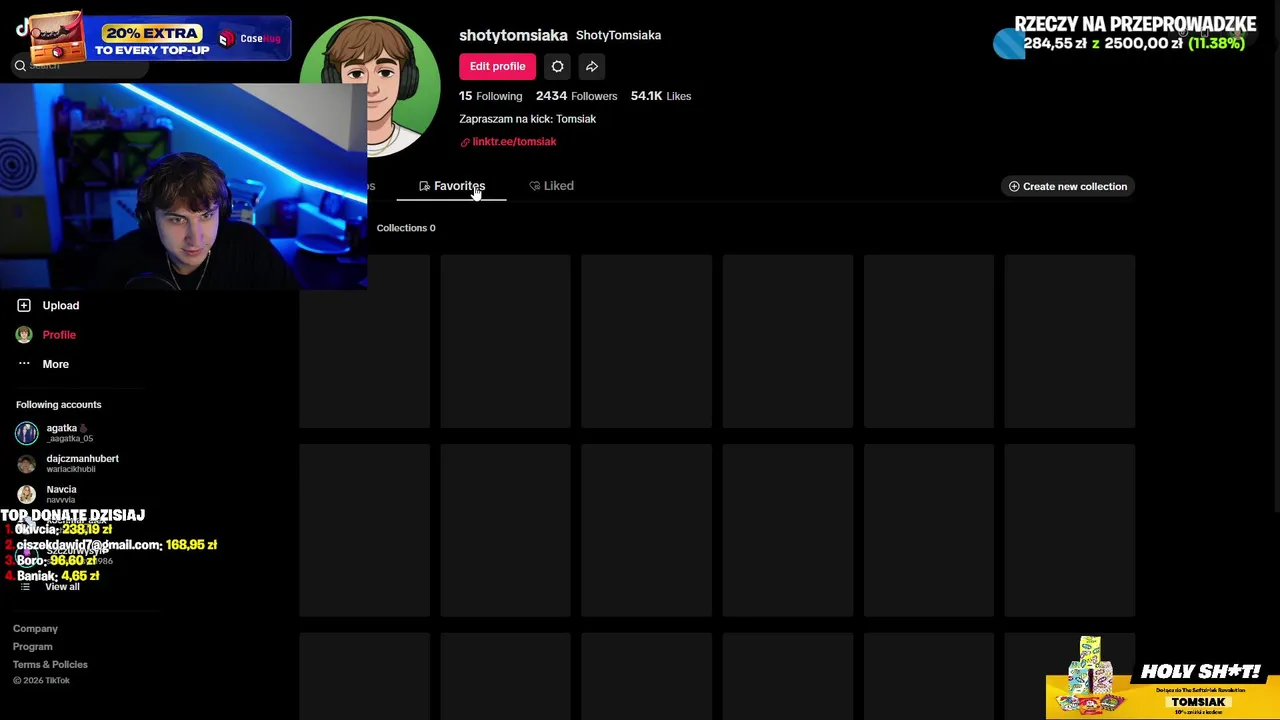Click the Profile avatar icon in sidebar
The width and height of the screenshot is (1280, 720).
pyautogui.click(x=24, y=335)
